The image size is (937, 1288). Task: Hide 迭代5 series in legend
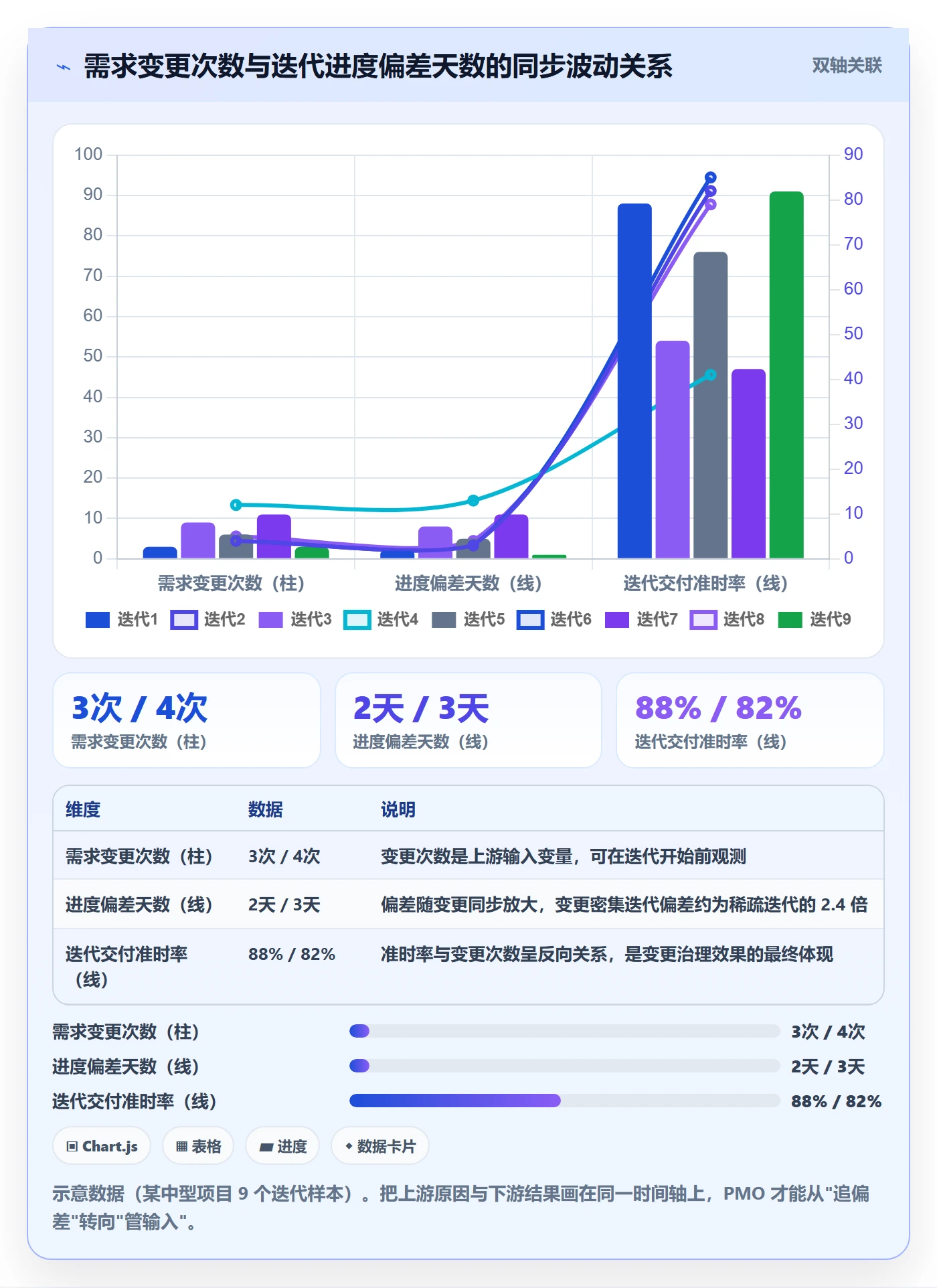click(x=468, y=620)
